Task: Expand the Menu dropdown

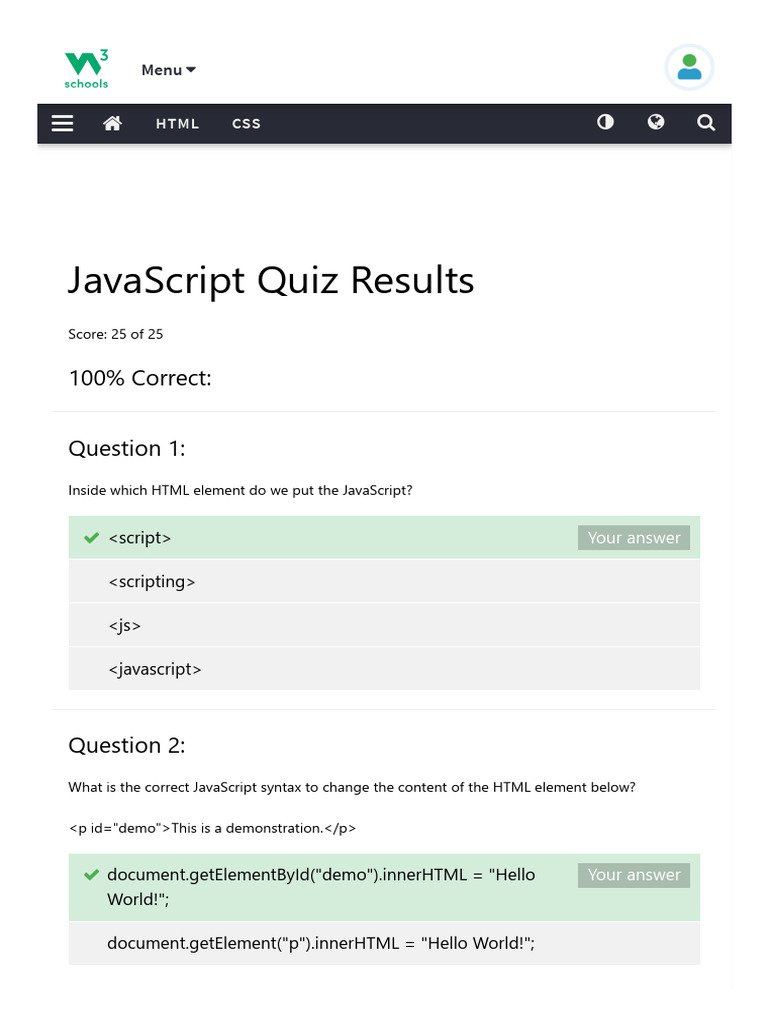Action: coord(168,70)
